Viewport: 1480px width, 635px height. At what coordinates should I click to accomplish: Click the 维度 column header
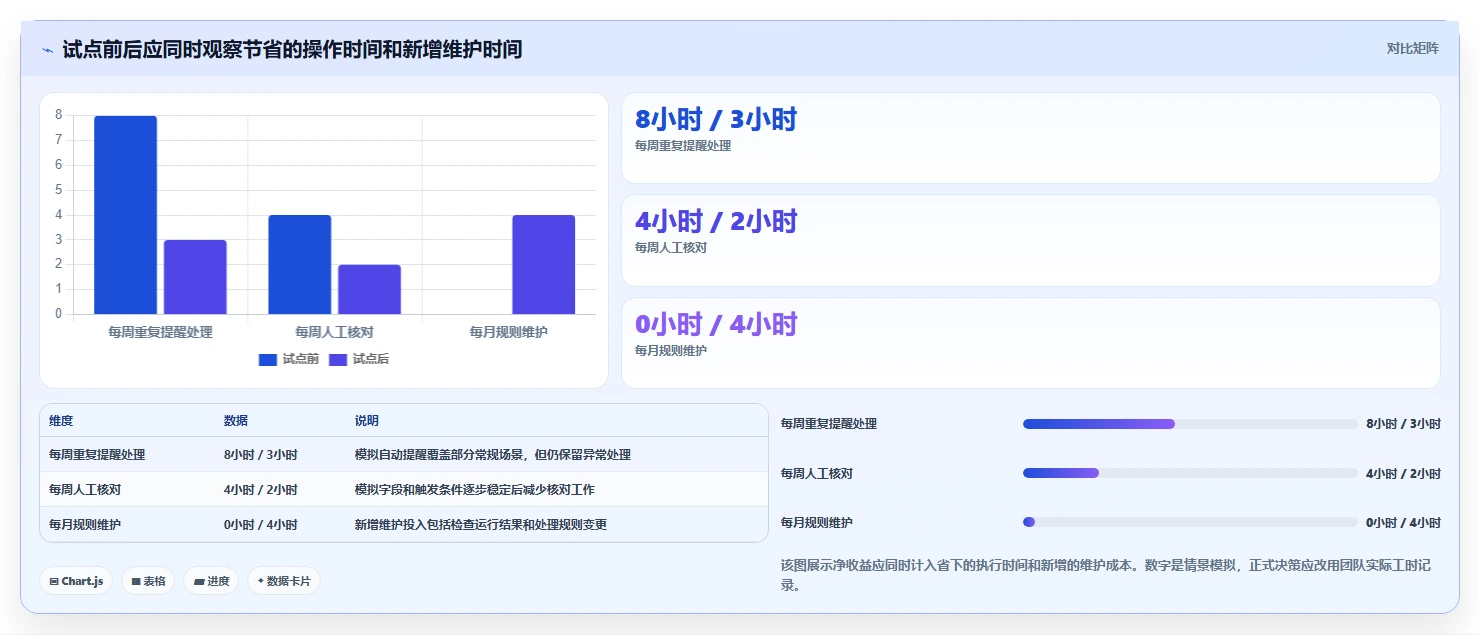pyautogui.click(x=61, y=421)
